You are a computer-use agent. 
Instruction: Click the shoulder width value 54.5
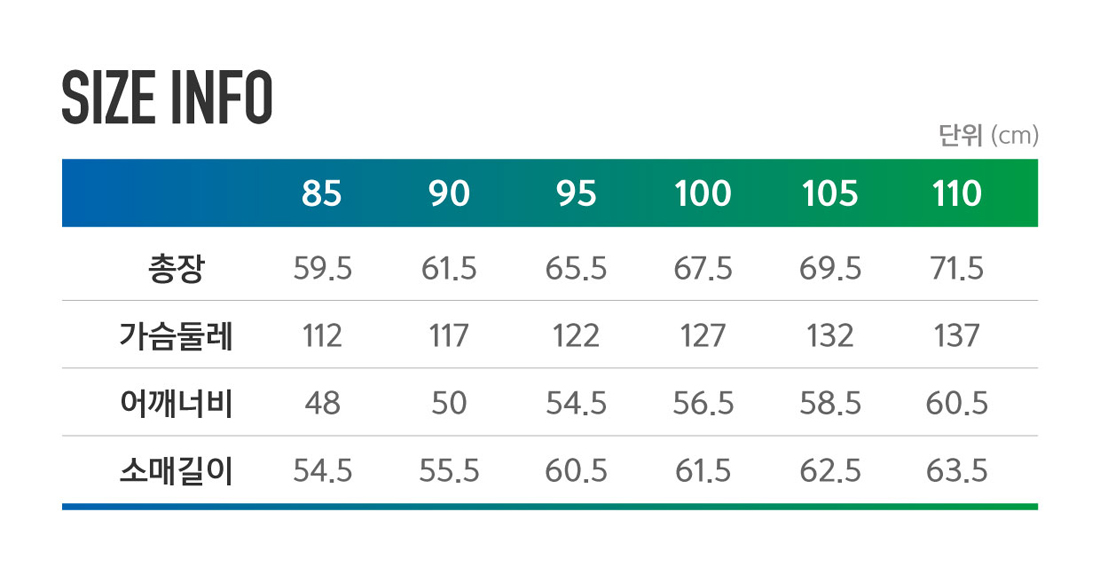click(x=576, y=403)
